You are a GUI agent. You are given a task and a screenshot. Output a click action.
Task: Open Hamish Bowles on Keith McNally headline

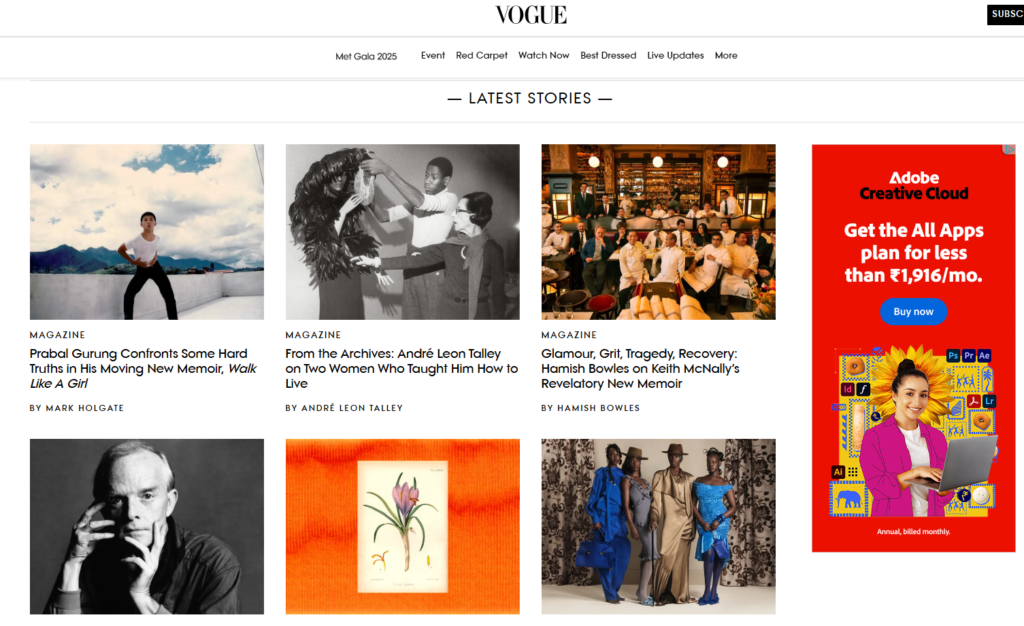coord(640,368)
